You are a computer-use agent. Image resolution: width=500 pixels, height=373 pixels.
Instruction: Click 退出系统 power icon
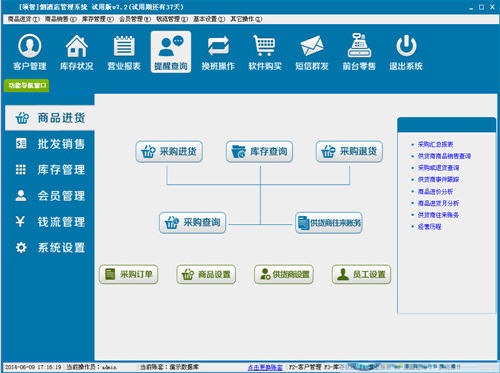point(406,52)
